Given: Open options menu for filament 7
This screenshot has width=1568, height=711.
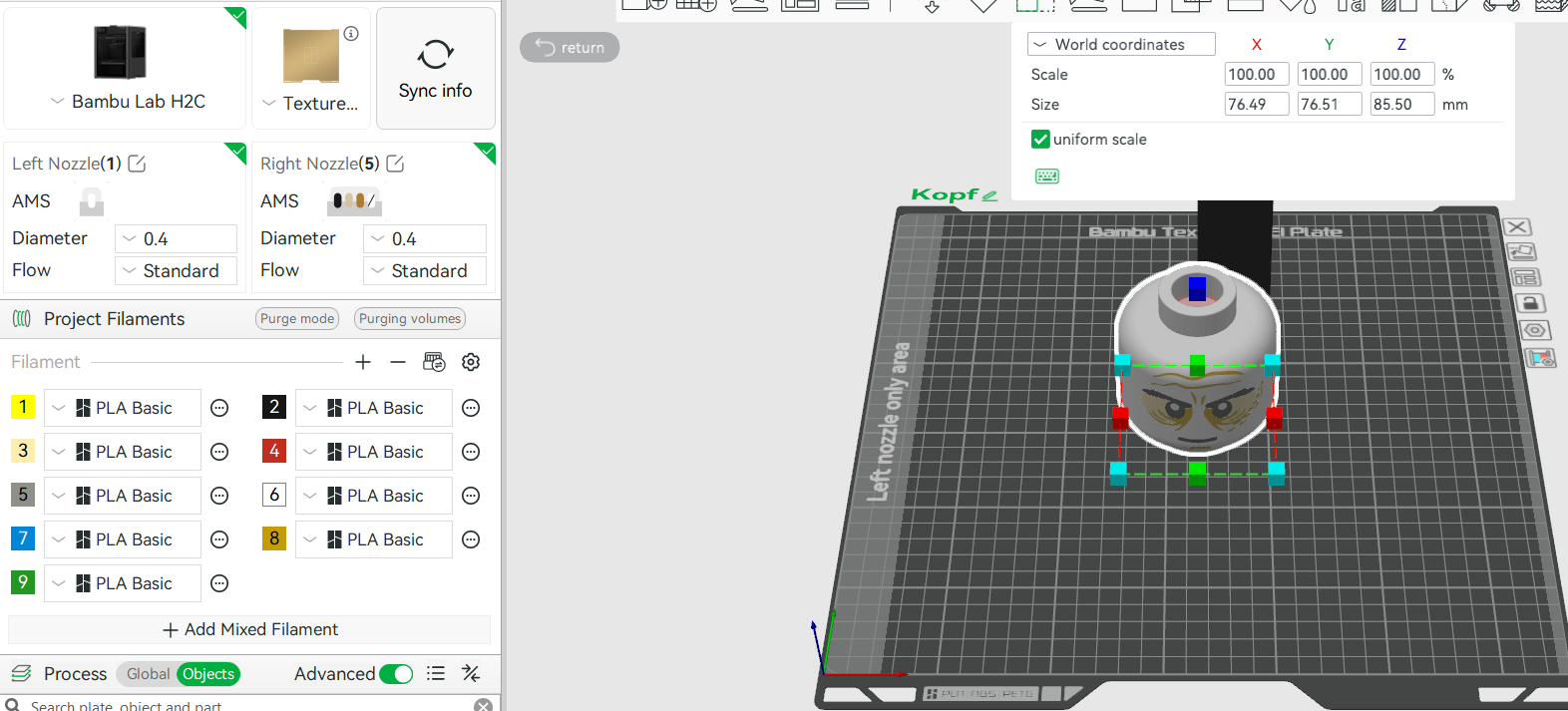Looking at the screenshot, I should [219, 539].
